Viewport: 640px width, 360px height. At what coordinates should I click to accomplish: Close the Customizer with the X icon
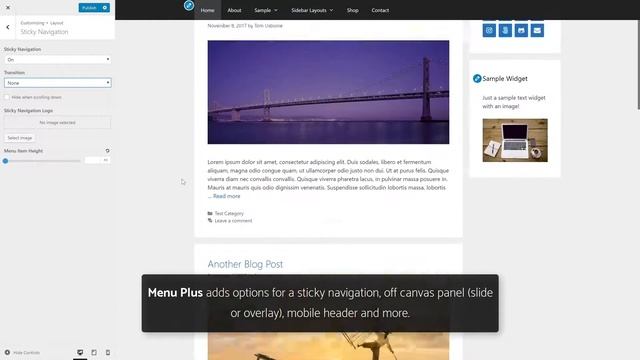coord(8,8)
